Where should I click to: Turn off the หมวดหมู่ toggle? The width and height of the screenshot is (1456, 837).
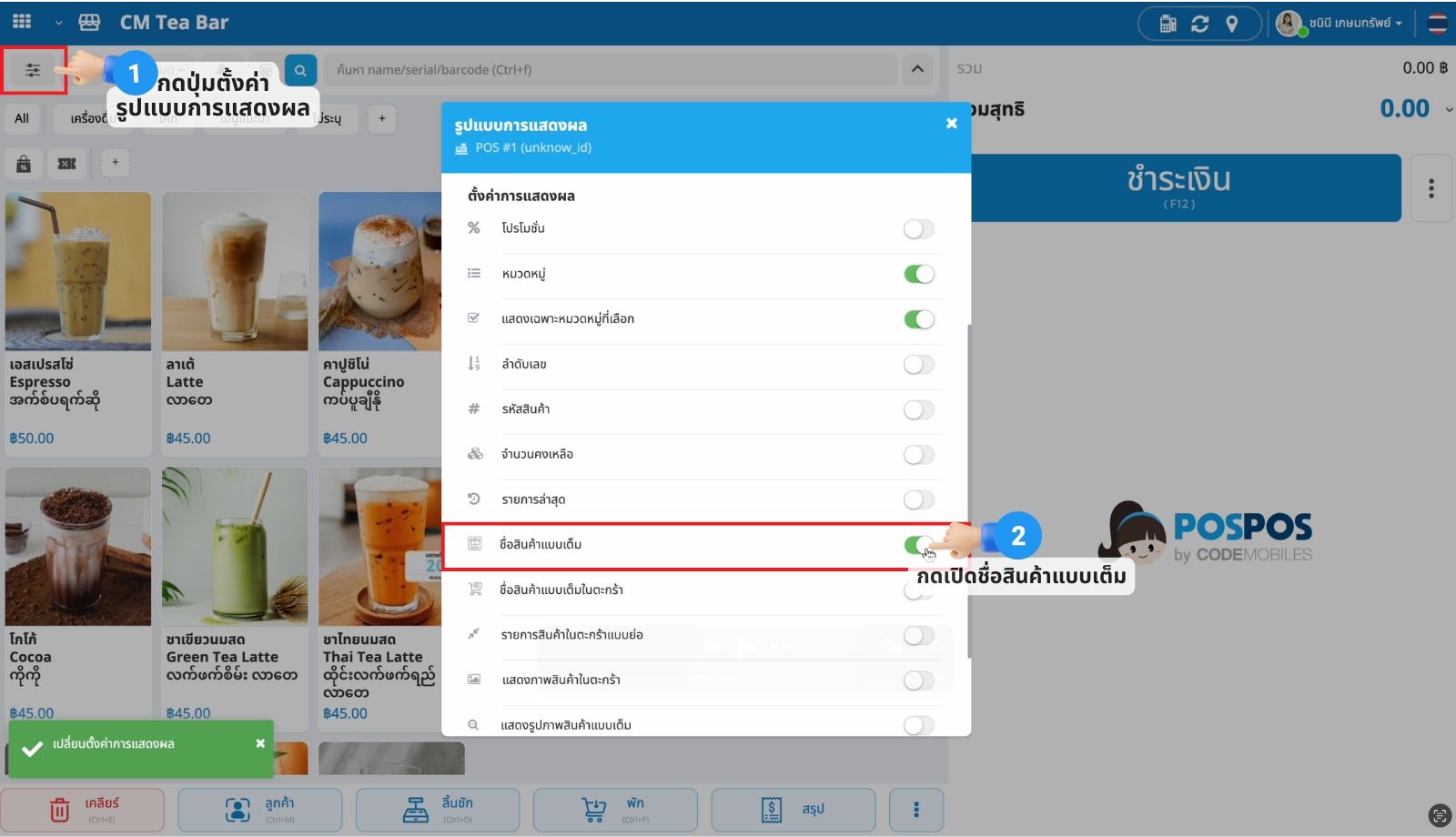point(918,274)
